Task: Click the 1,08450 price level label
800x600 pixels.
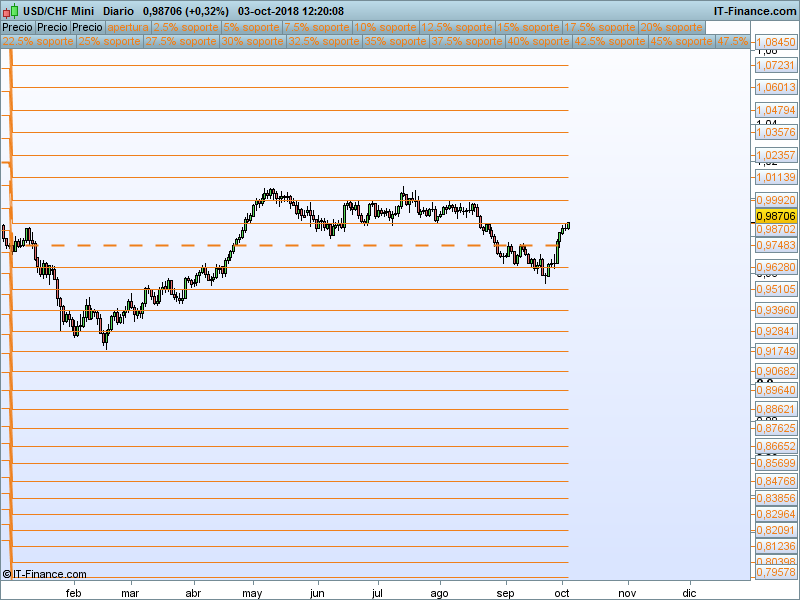Action: click(x=776, y=43)
